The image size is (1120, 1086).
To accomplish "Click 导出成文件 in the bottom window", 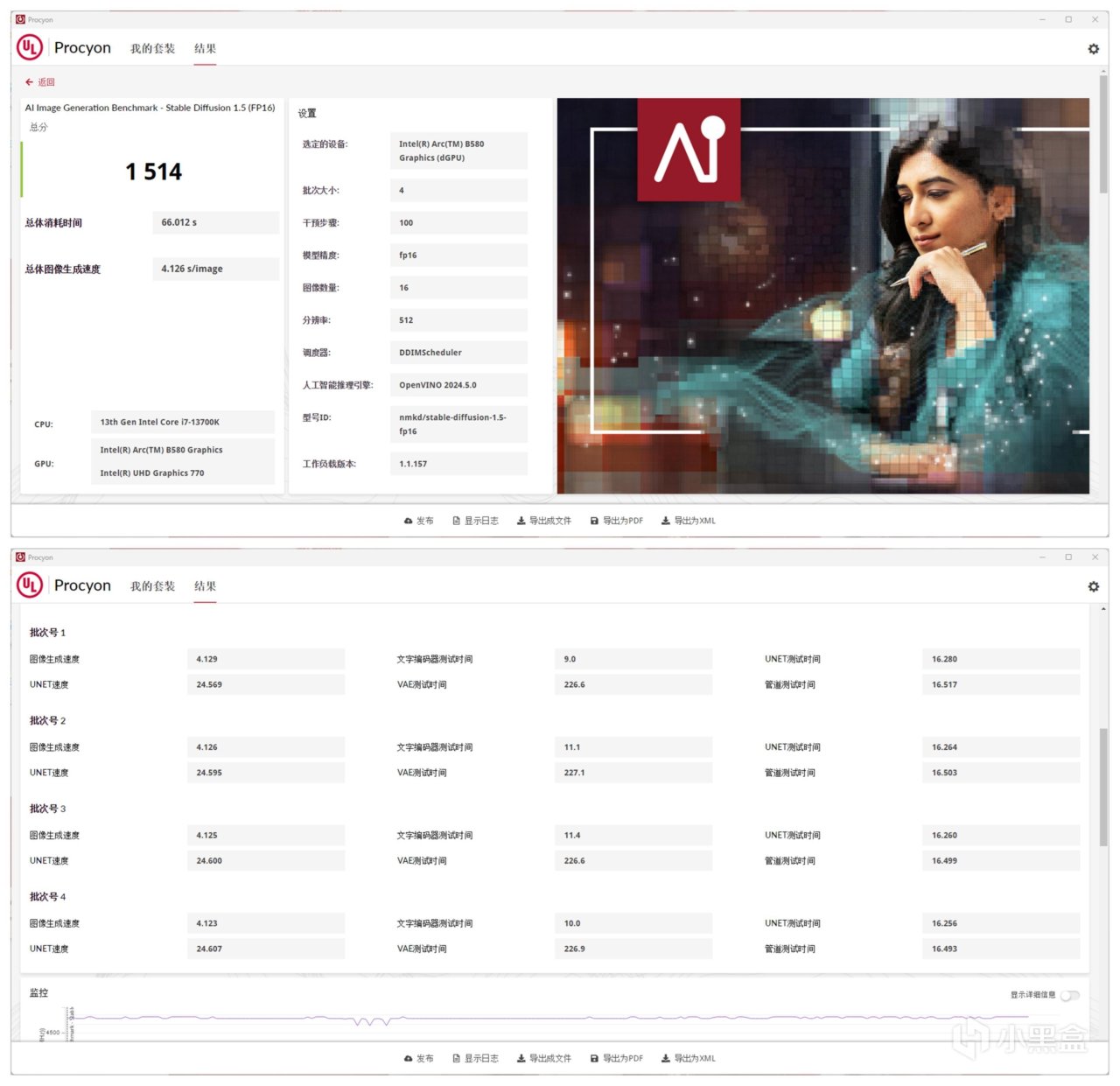I will tap(543, 1058).
